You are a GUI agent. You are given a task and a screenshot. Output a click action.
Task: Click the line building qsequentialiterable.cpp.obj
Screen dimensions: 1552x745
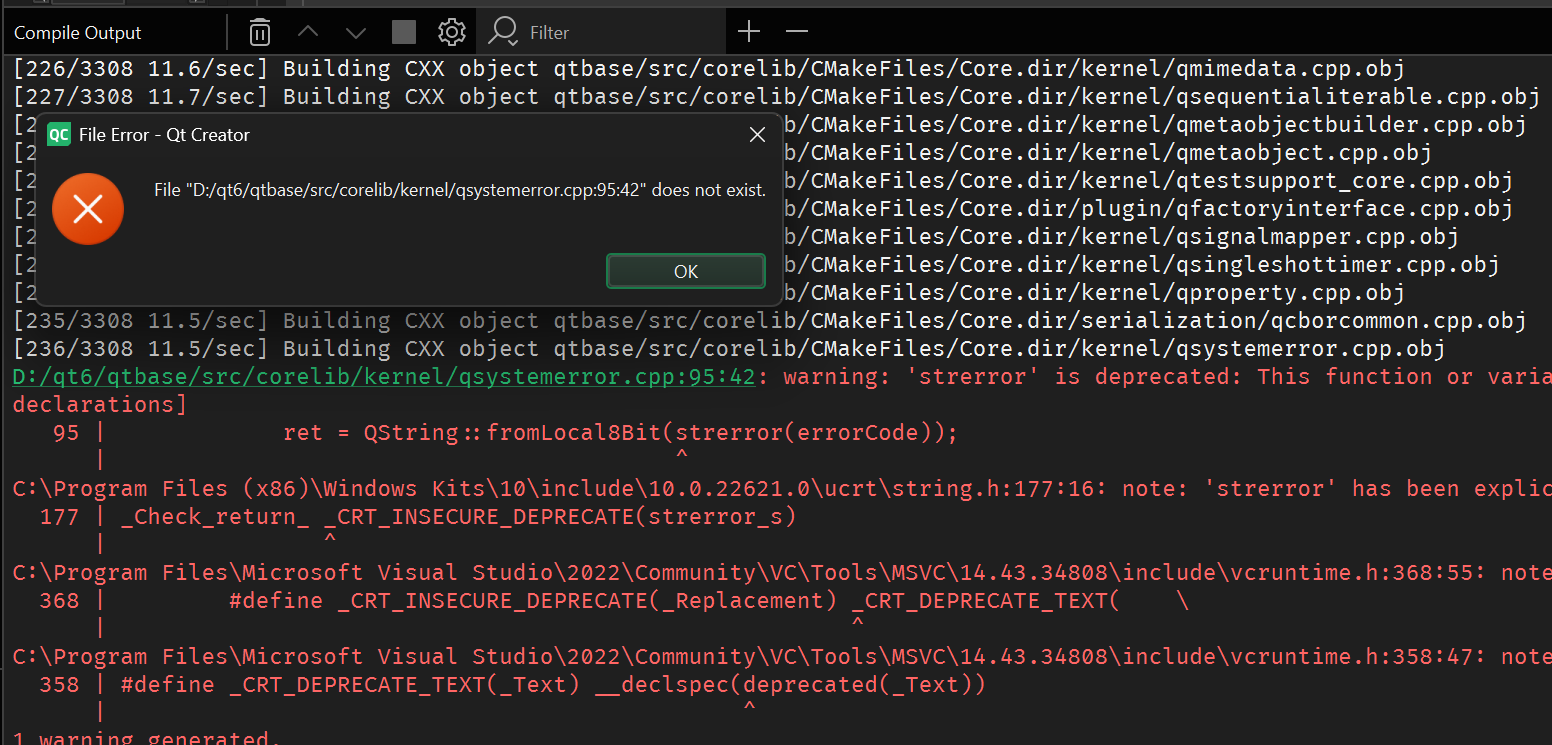click(x=775, y=97)
